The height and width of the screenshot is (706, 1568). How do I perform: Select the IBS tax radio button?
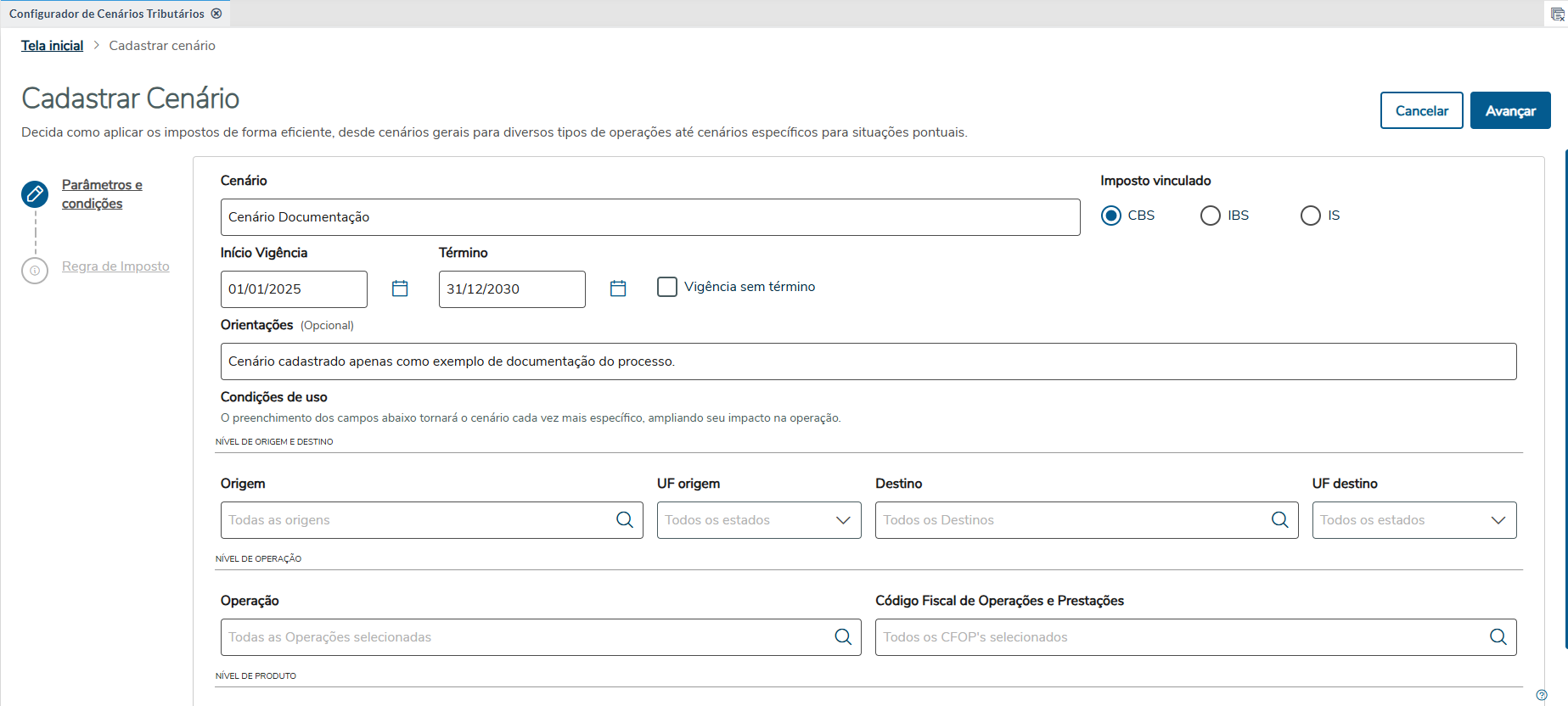(1211, 216)
